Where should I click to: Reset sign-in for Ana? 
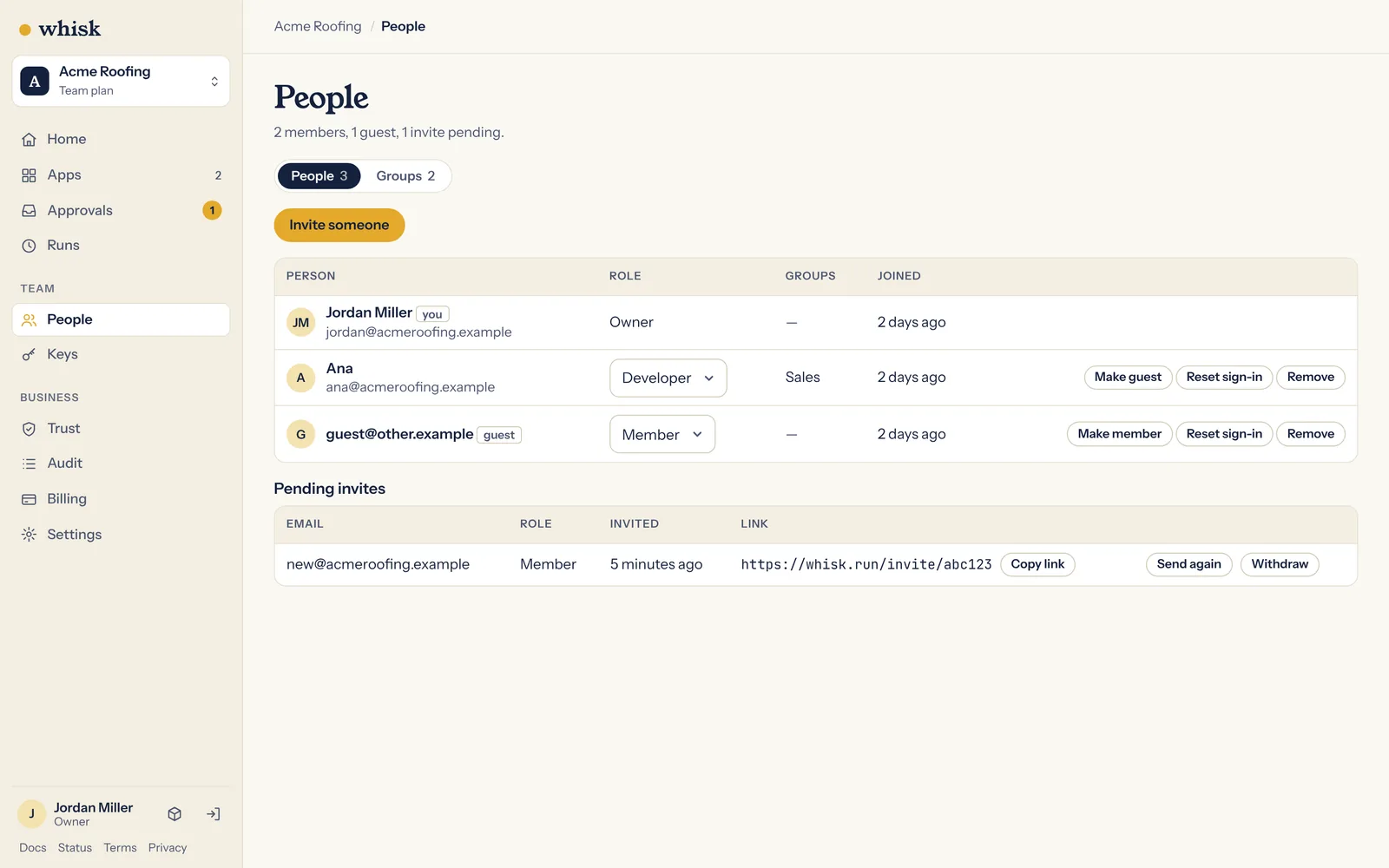(x=1224, y=377)
